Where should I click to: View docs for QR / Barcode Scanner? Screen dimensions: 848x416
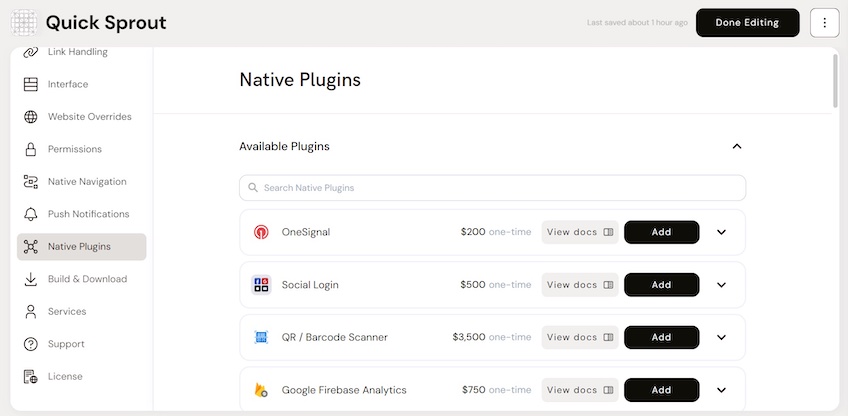pyautogui.click(x=580, y=337)
